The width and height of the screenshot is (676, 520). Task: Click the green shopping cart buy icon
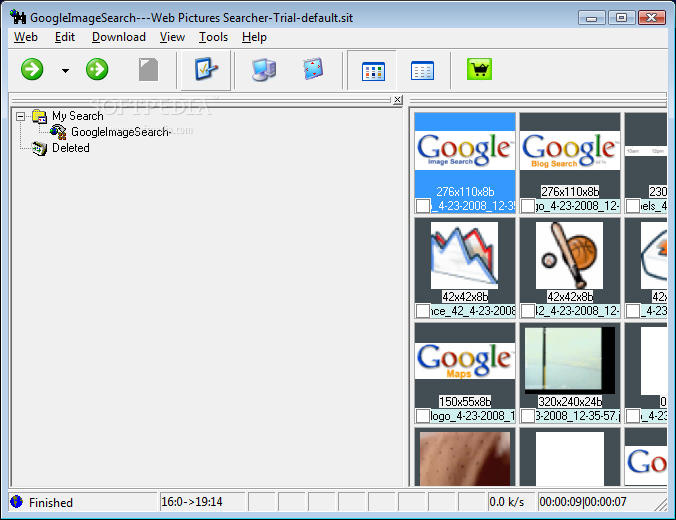479,69
